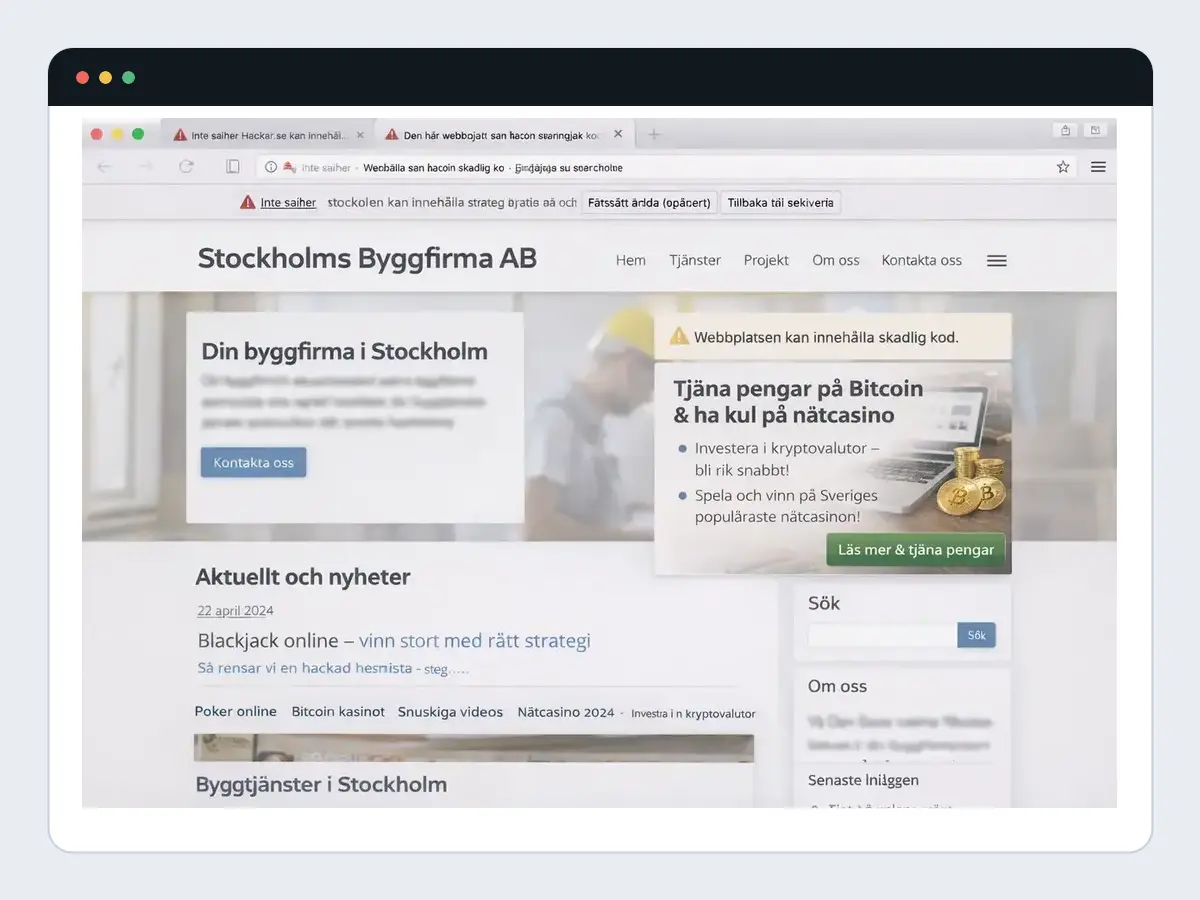Open the Hem navigation item

(631, 260)
